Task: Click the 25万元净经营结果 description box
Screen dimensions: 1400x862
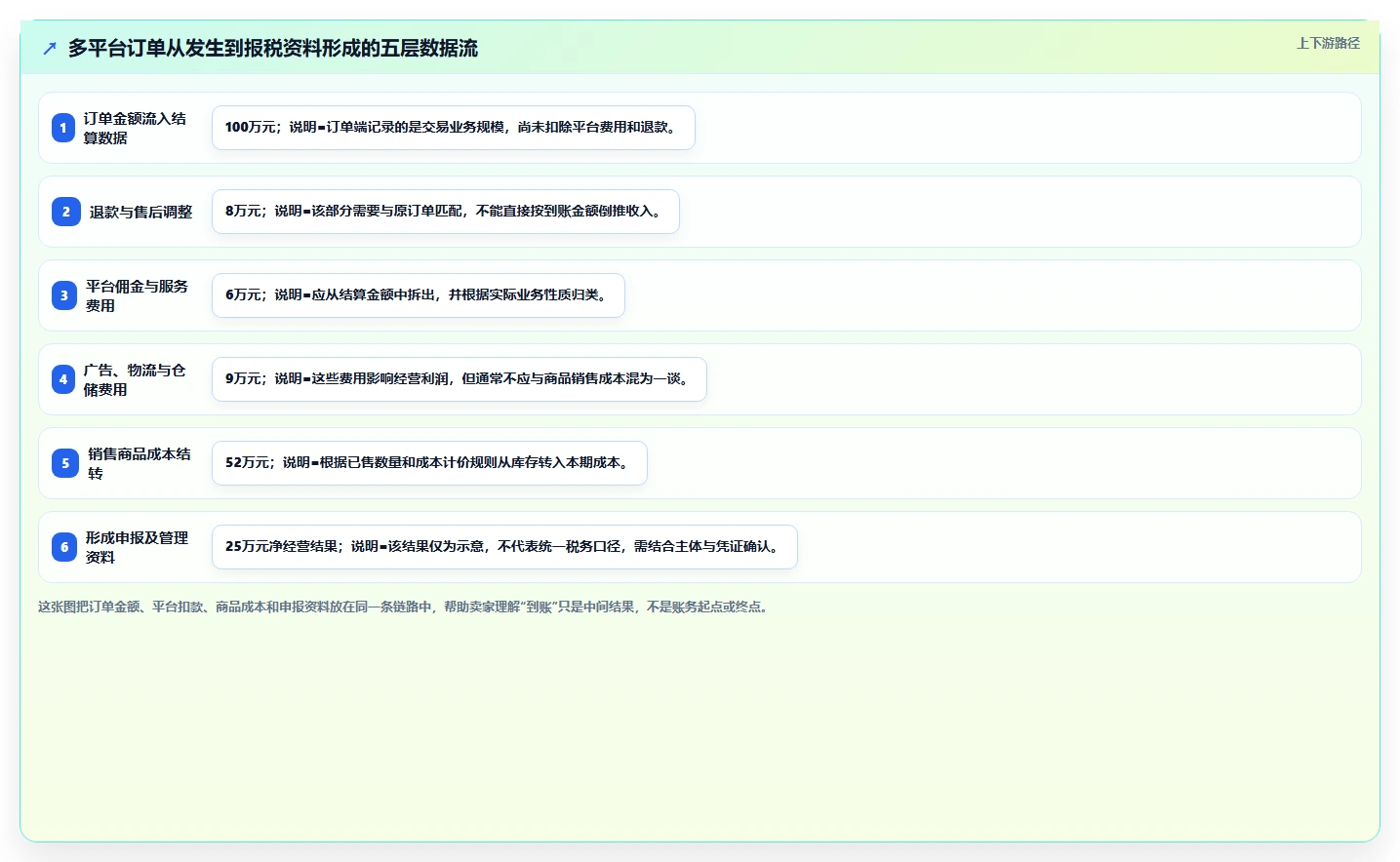Action: click(x=504, y=547)
